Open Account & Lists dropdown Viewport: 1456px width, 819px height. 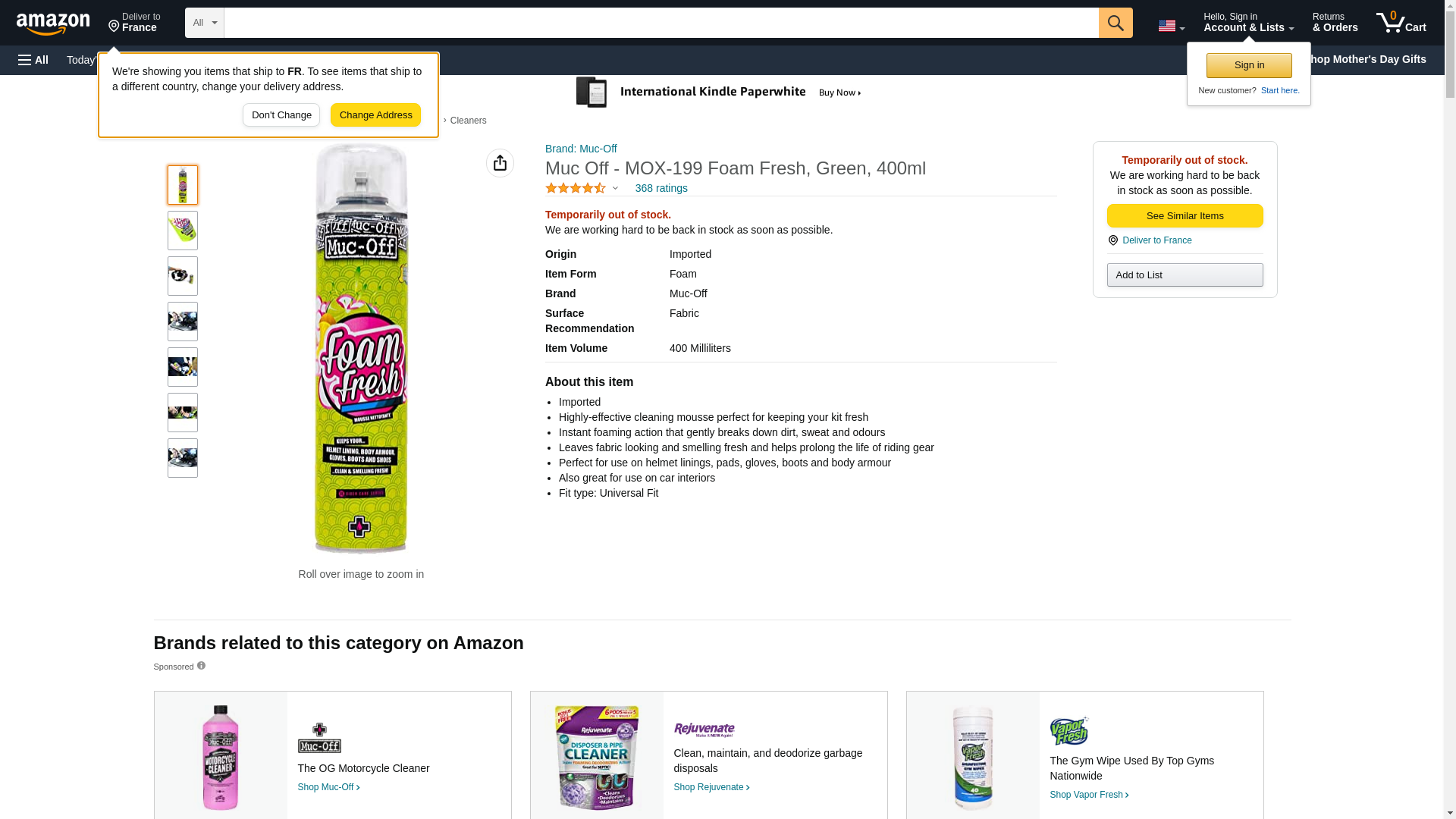click(x=1248, y=23)
